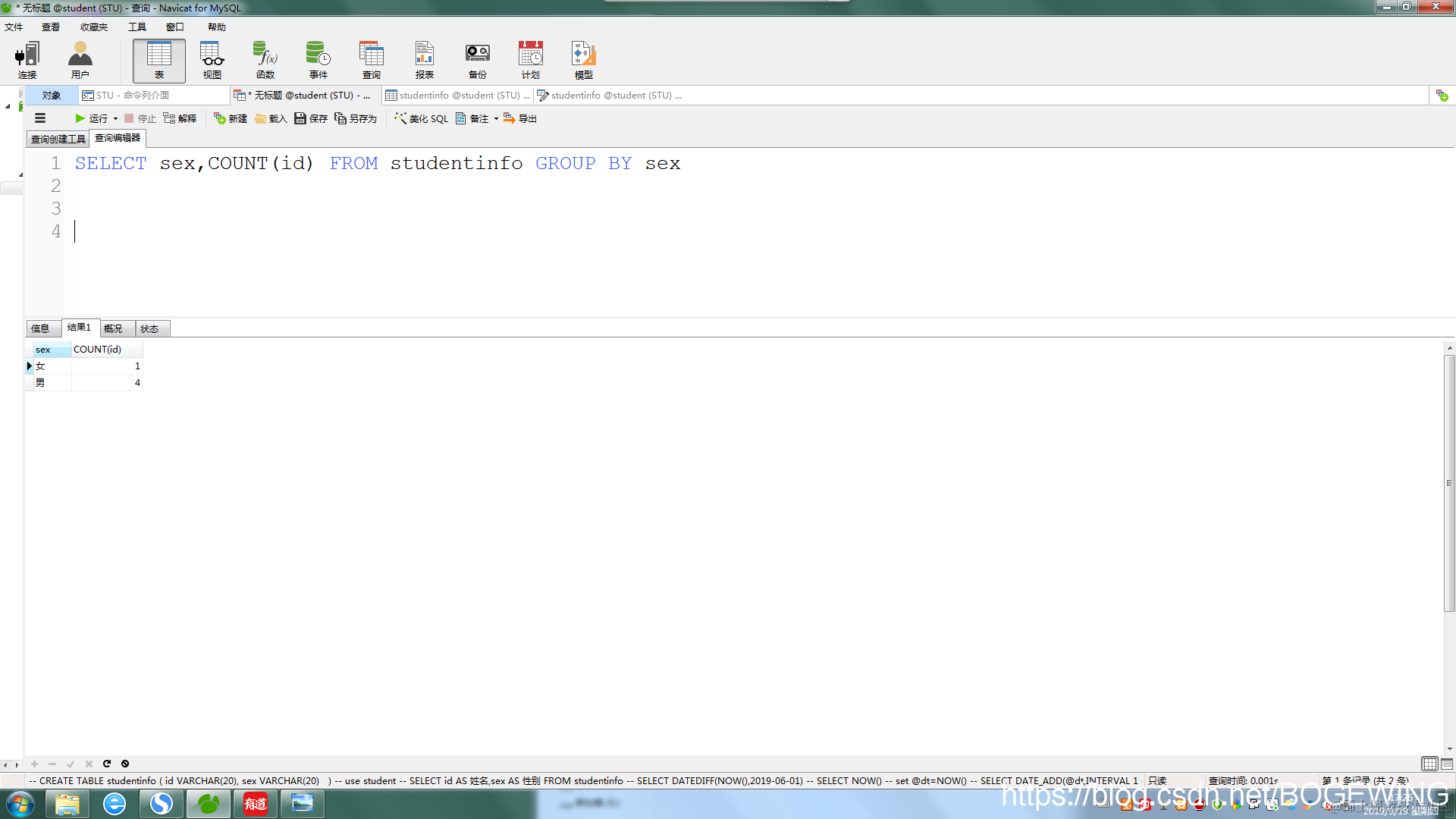Viewport: 1456px width, 819px height.
Task: Toggle the hamburger sidebar menu button
Action: pos(40,118)
